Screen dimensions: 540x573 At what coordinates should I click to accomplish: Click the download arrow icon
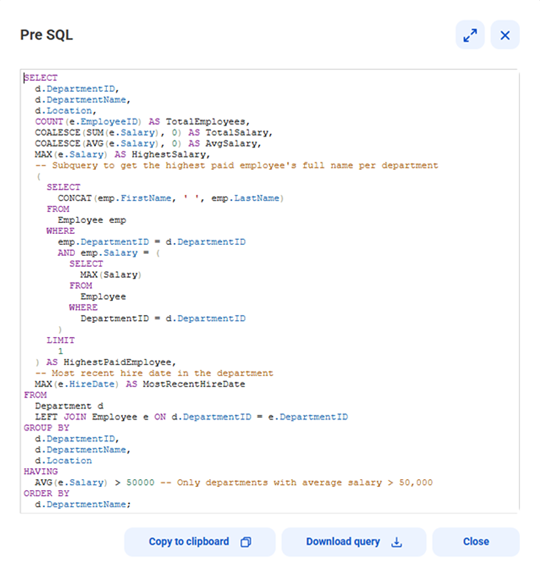coord(397,542)
